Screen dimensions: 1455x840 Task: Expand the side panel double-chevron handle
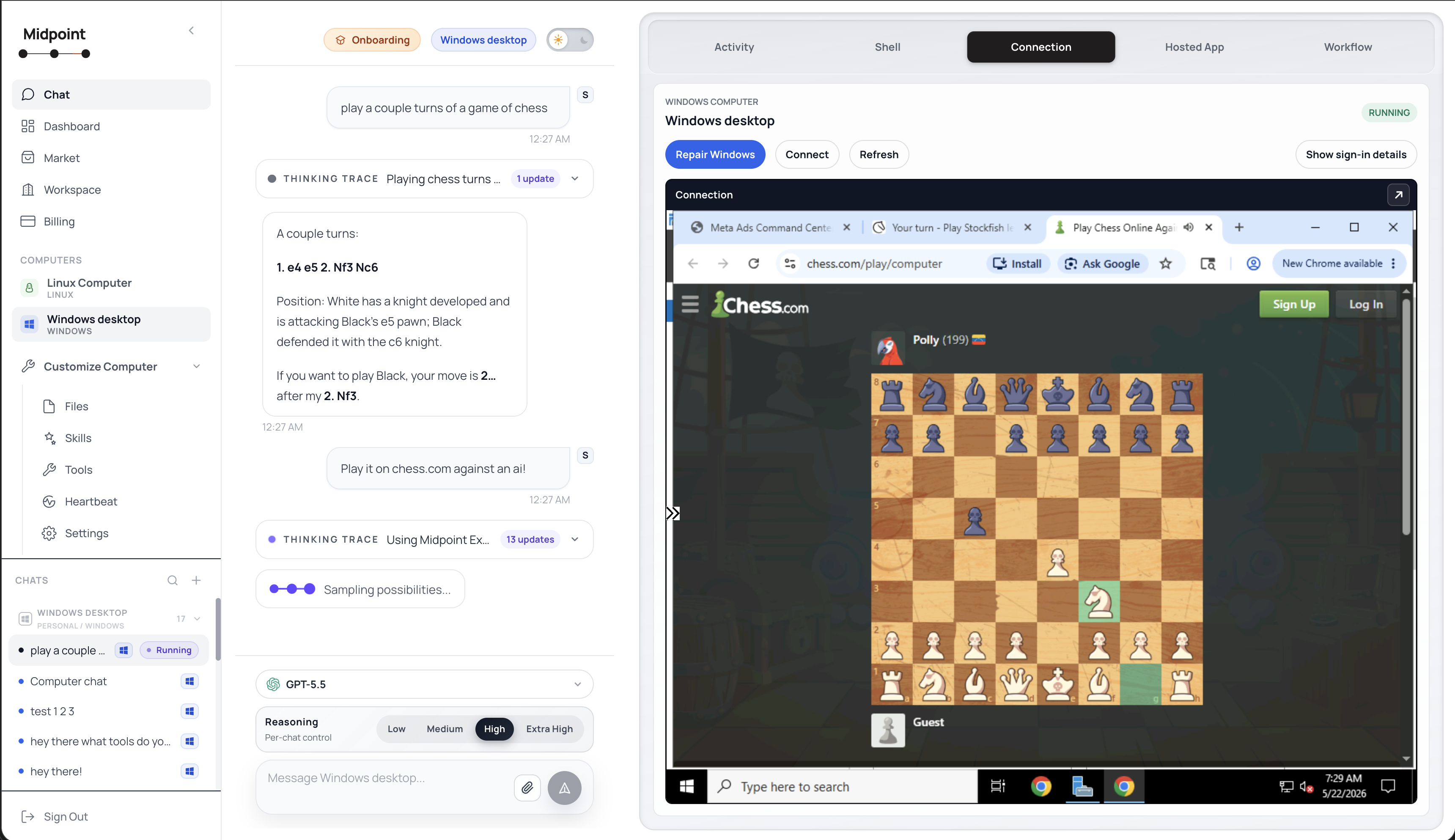tap(673, 513)
